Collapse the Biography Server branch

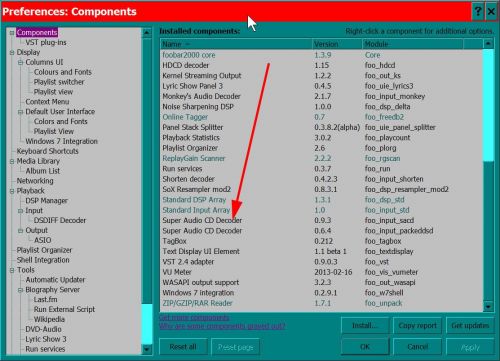click(20, 290)
